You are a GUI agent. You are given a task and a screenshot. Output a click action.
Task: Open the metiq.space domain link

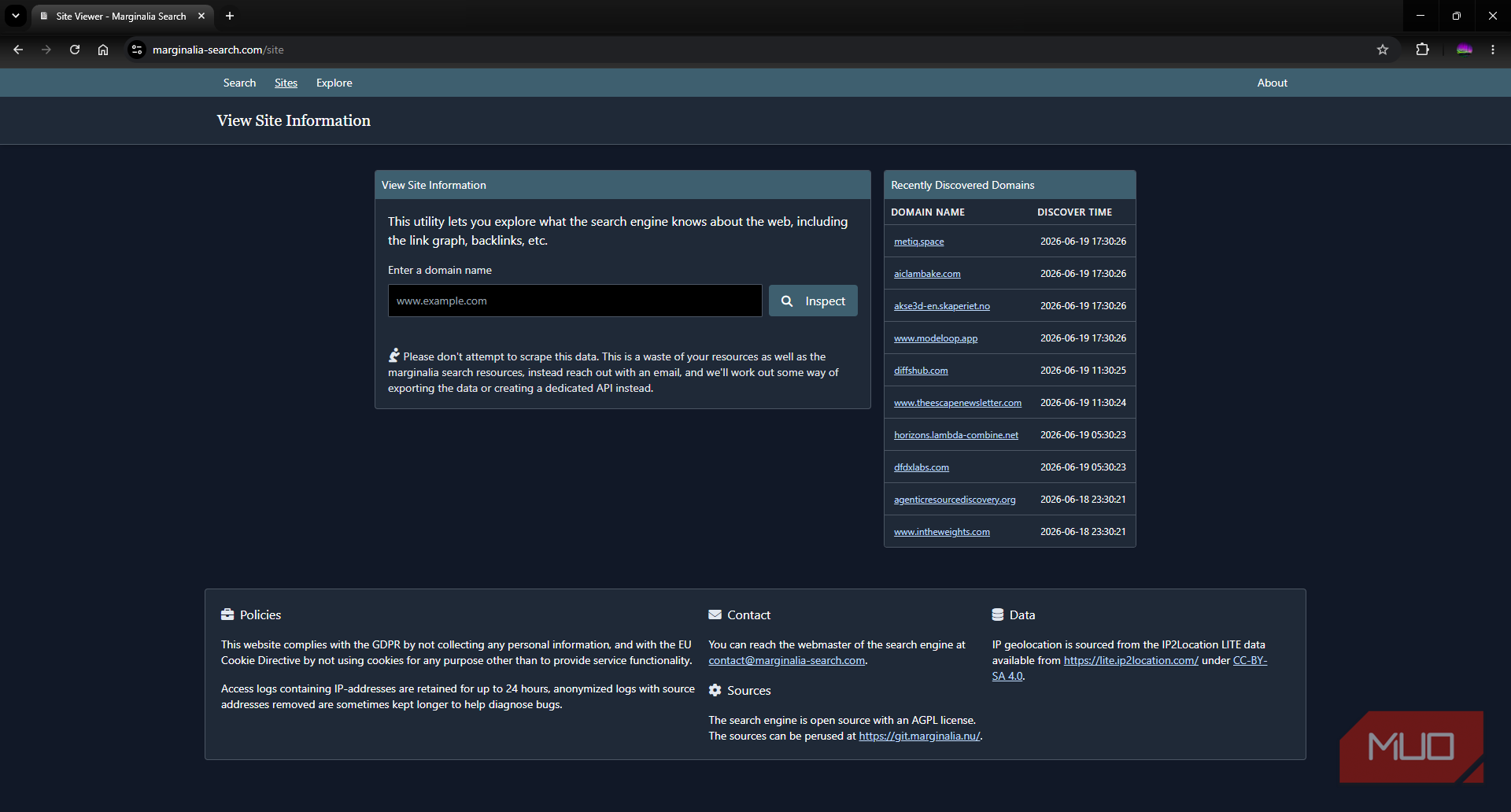(918, 242)
